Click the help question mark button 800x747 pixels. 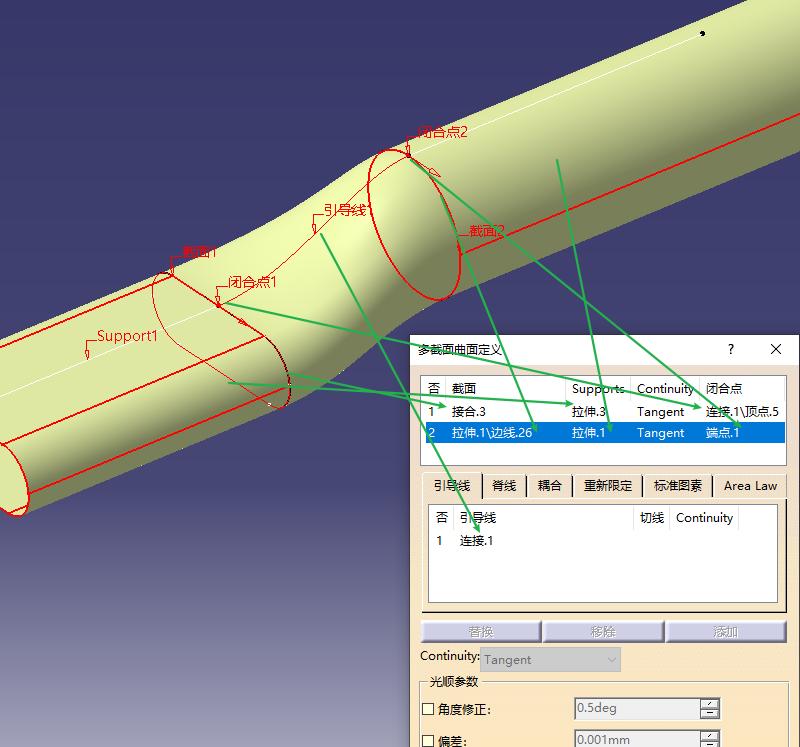pyautogui.click(x=731, y=349)
